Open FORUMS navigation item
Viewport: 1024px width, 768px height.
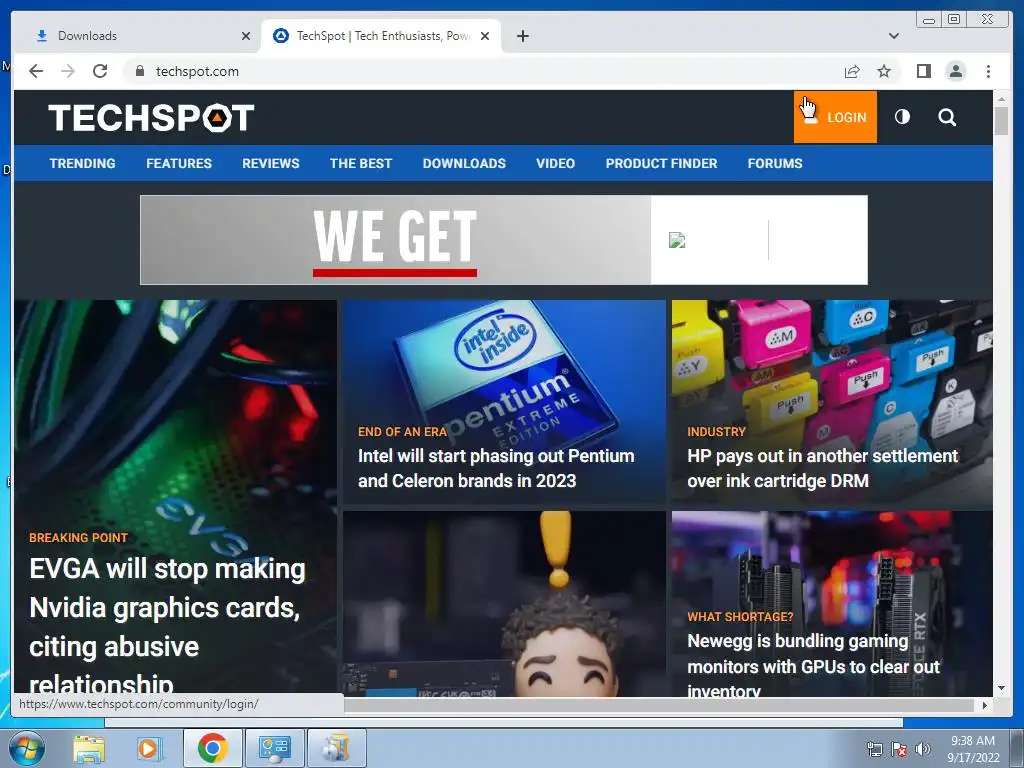pyautogui.click(x=775, y=163)
